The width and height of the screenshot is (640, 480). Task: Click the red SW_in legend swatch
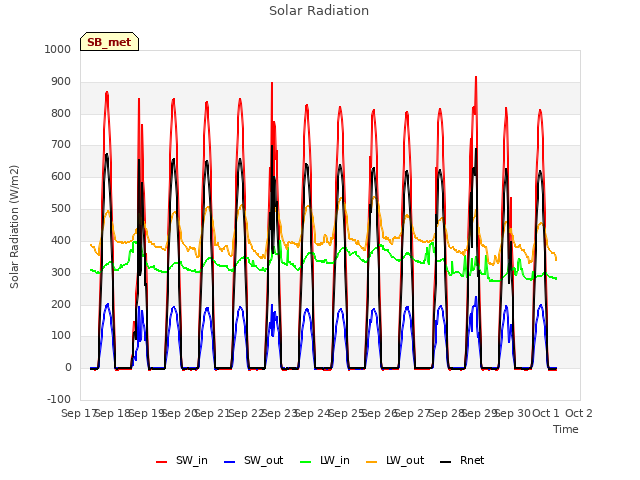(162, 462)
